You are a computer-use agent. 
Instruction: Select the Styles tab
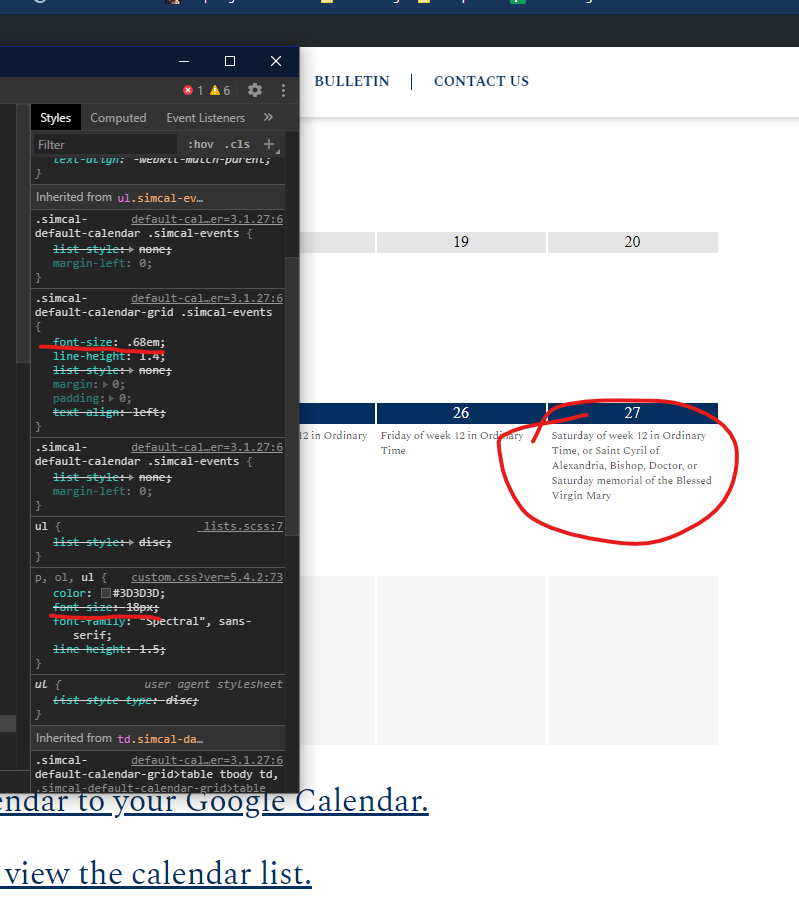(x=55, y=118)
